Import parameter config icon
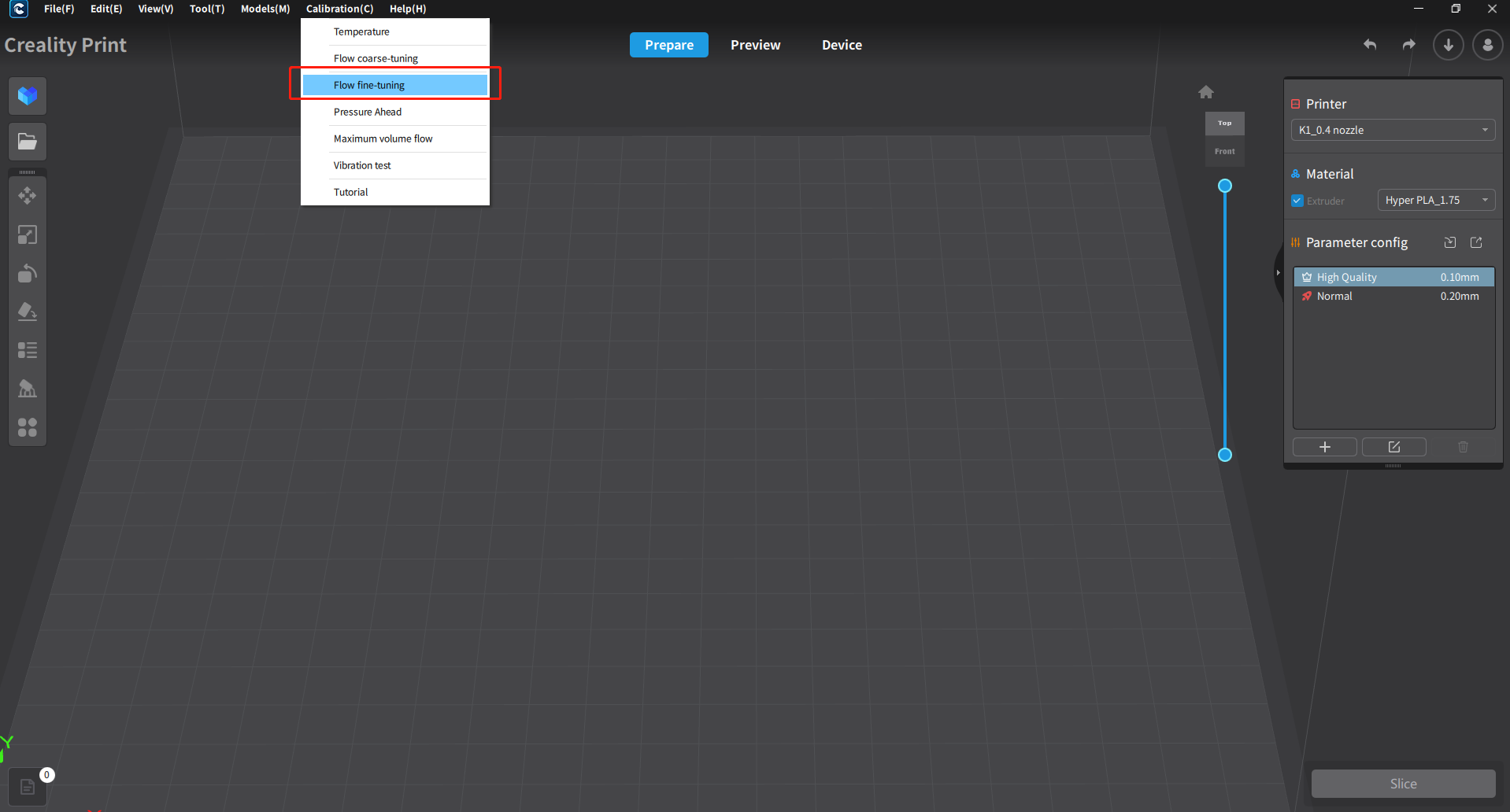This screenshot has height=812, width=1510. coord(1450,242)
